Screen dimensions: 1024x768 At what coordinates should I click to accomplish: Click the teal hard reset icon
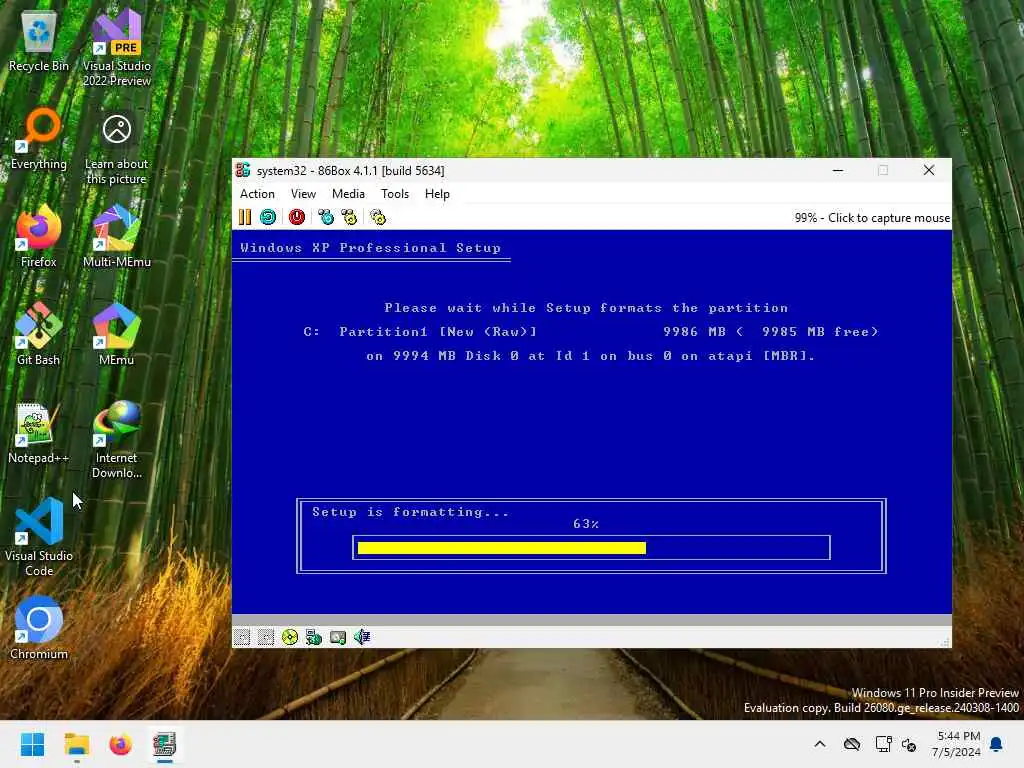pyautogui.click(x=268, y=217)
